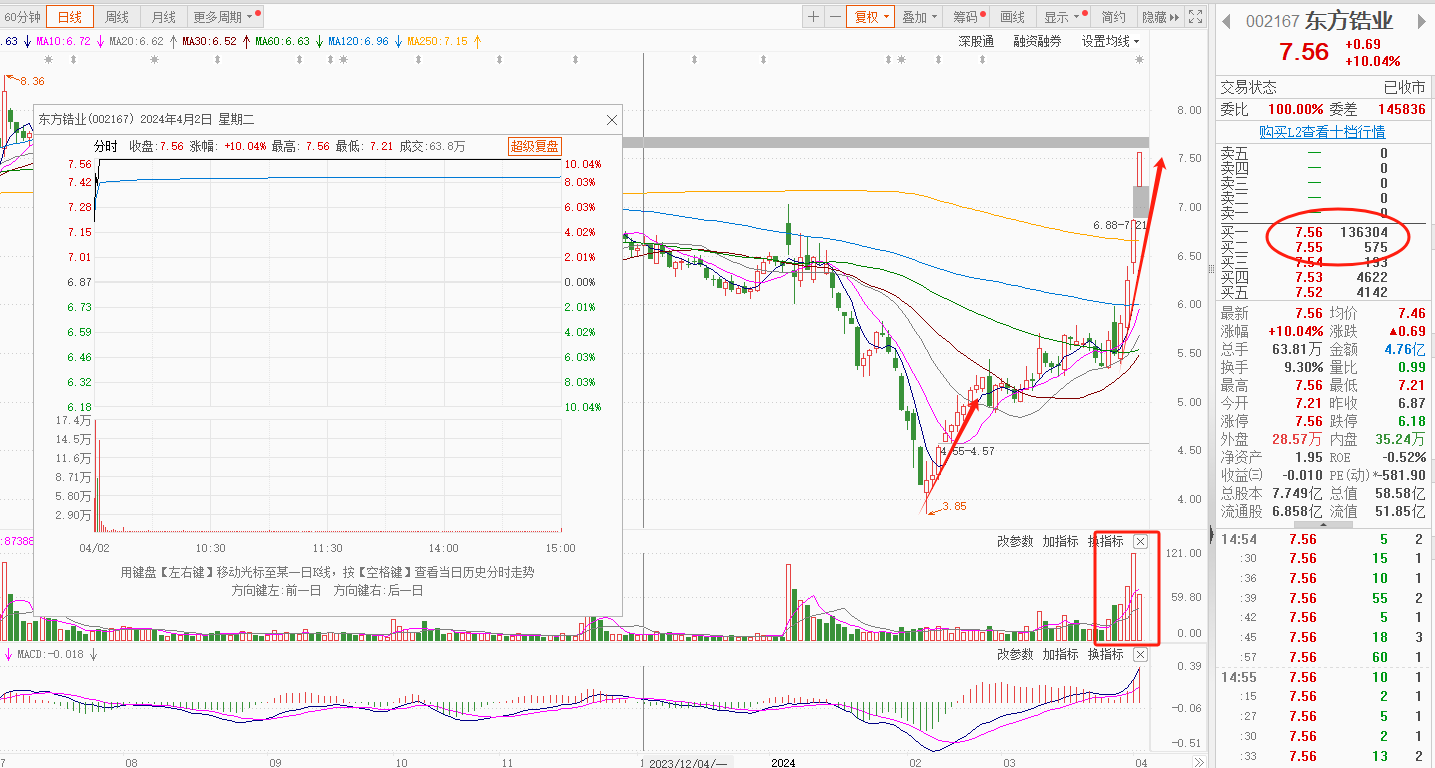The height and width of the screenshot is (768, 1435).
Task: Click the MACD:-0.018 indicator label
Action: point(51,654)
